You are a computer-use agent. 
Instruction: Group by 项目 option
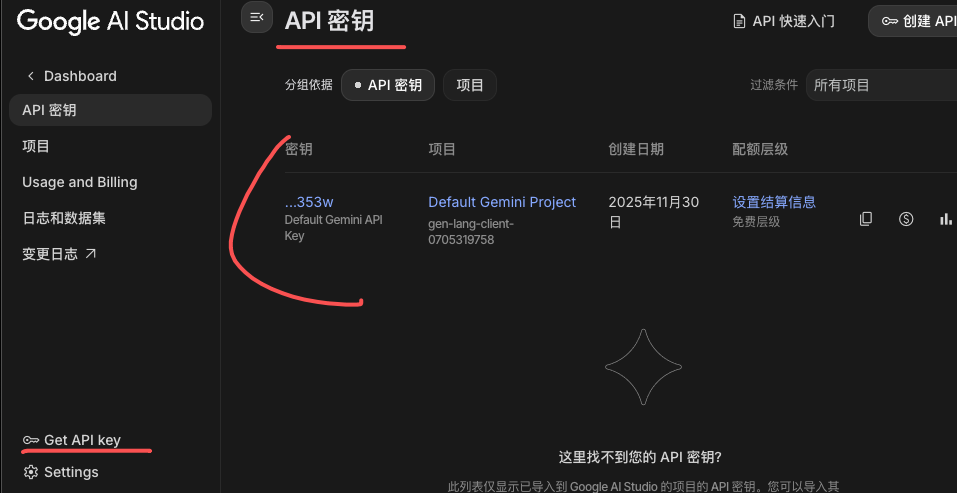tap(470, 85)
